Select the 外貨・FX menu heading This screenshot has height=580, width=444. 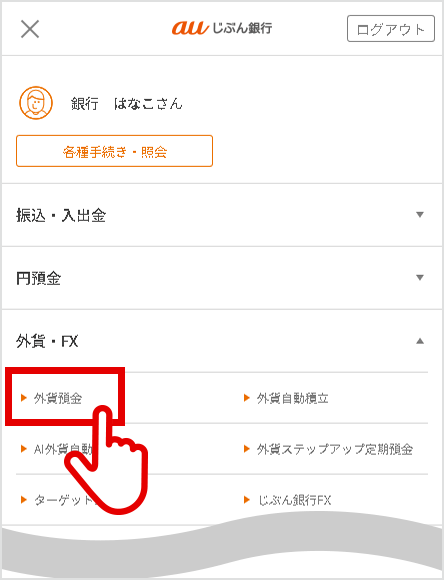click(x=47, y=341)
